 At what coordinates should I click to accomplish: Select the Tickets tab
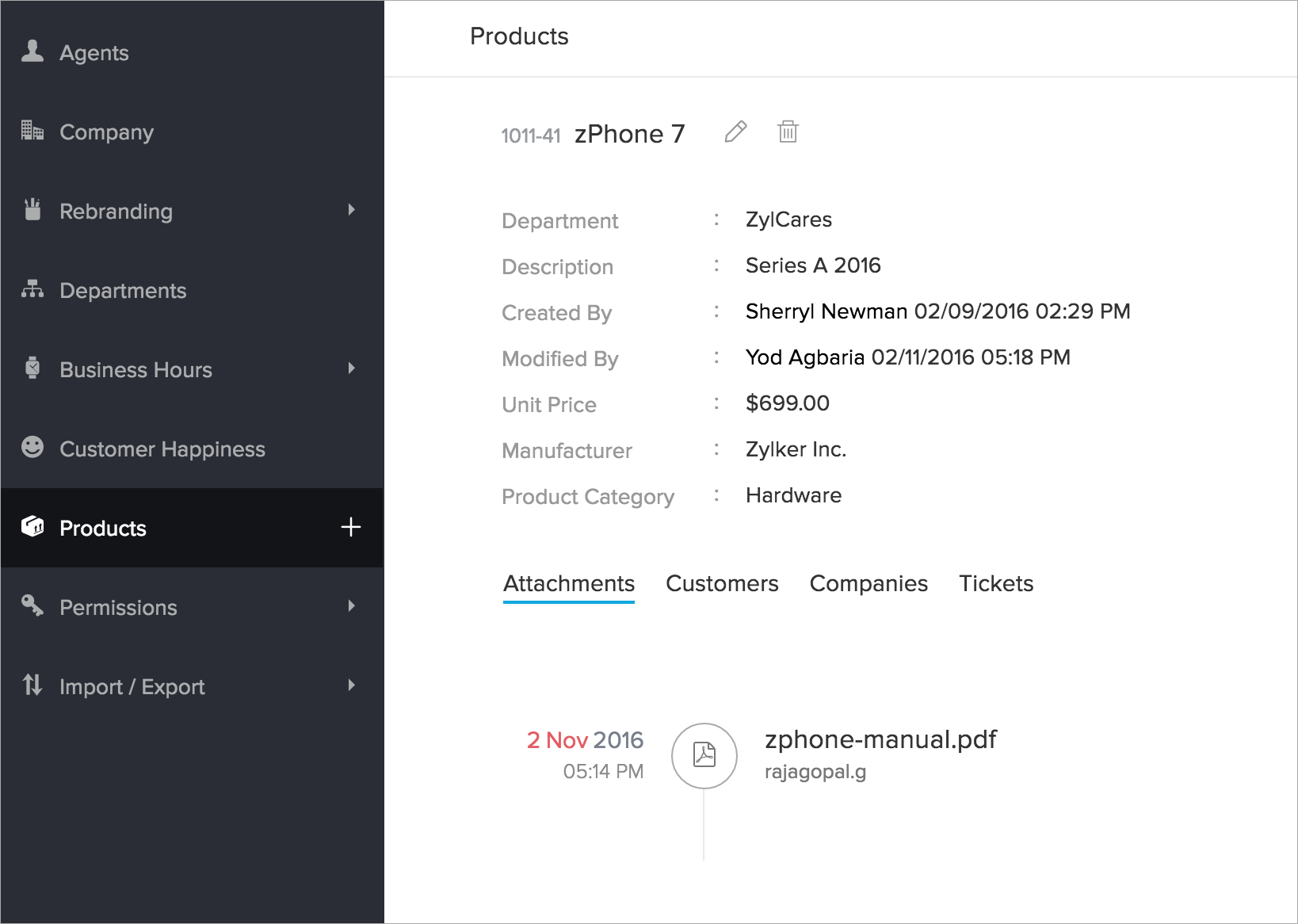click(996, 584)
